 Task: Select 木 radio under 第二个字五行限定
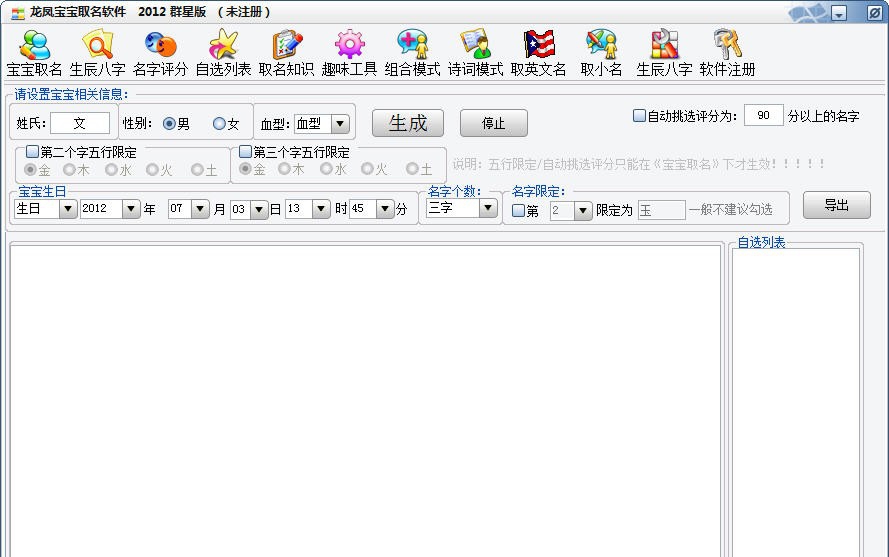tap(69, 170)
